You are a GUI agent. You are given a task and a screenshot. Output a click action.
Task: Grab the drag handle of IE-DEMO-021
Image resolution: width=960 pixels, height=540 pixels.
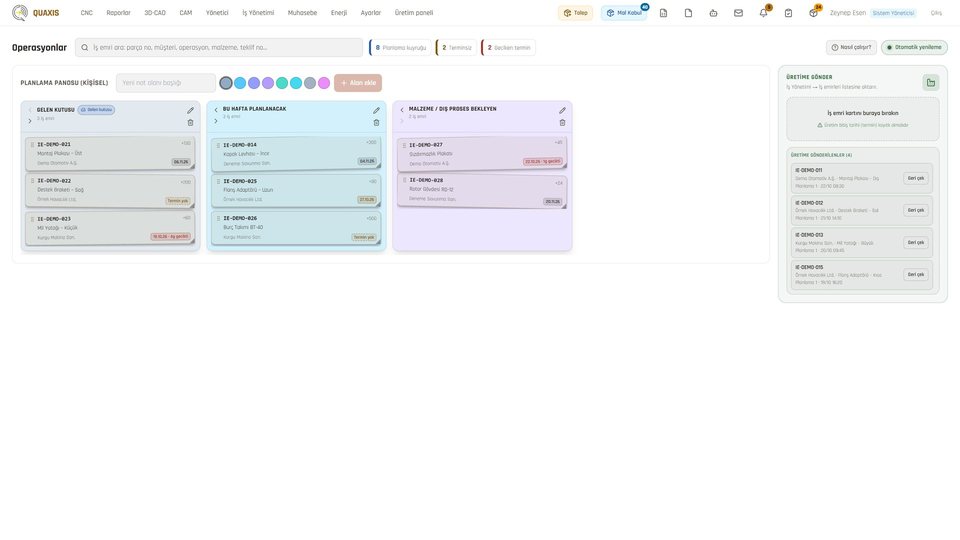(32, 145)
